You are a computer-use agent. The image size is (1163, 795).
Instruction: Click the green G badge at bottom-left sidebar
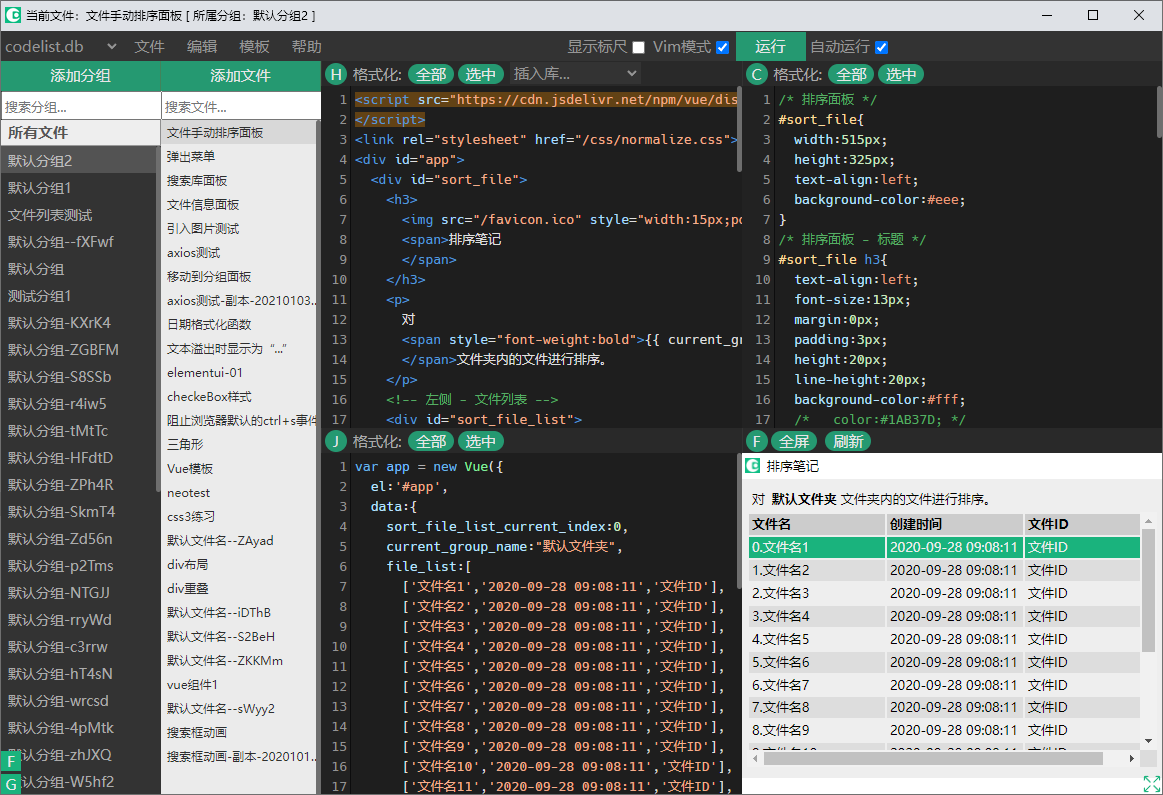point(11,784)
